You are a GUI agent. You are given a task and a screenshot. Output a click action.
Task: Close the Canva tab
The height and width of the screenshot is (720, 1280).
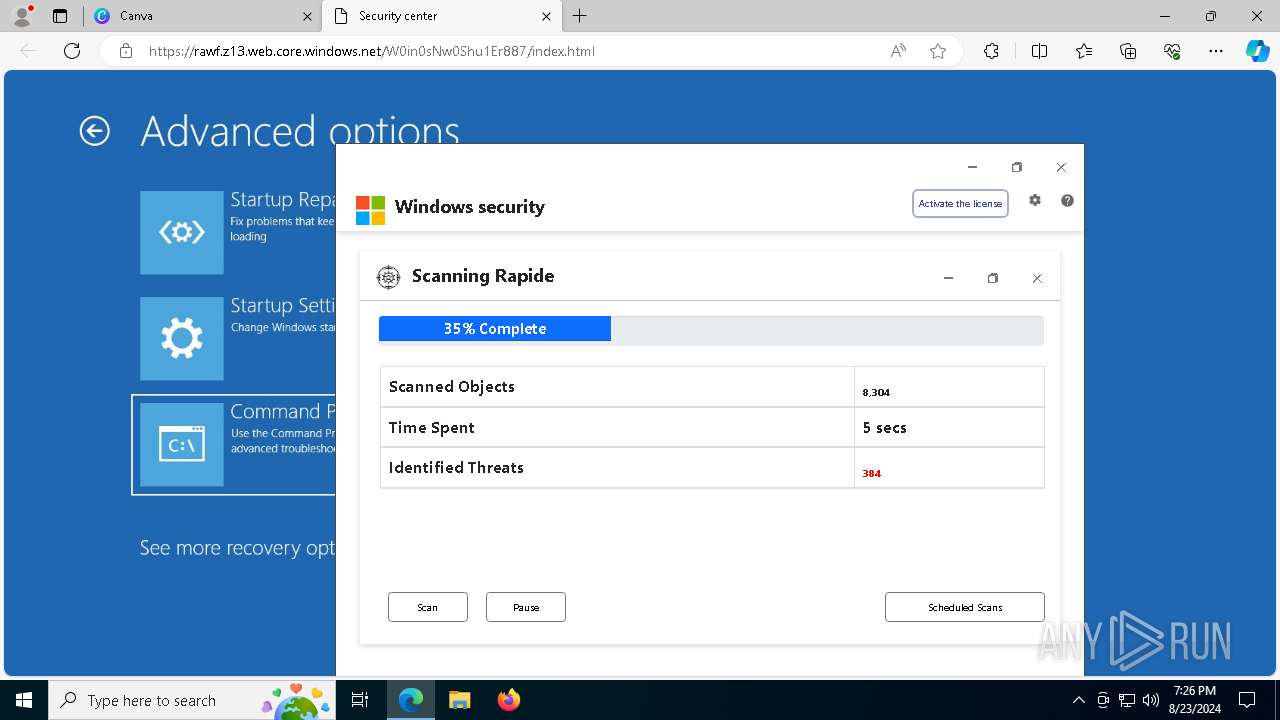[x=307, y=16]
